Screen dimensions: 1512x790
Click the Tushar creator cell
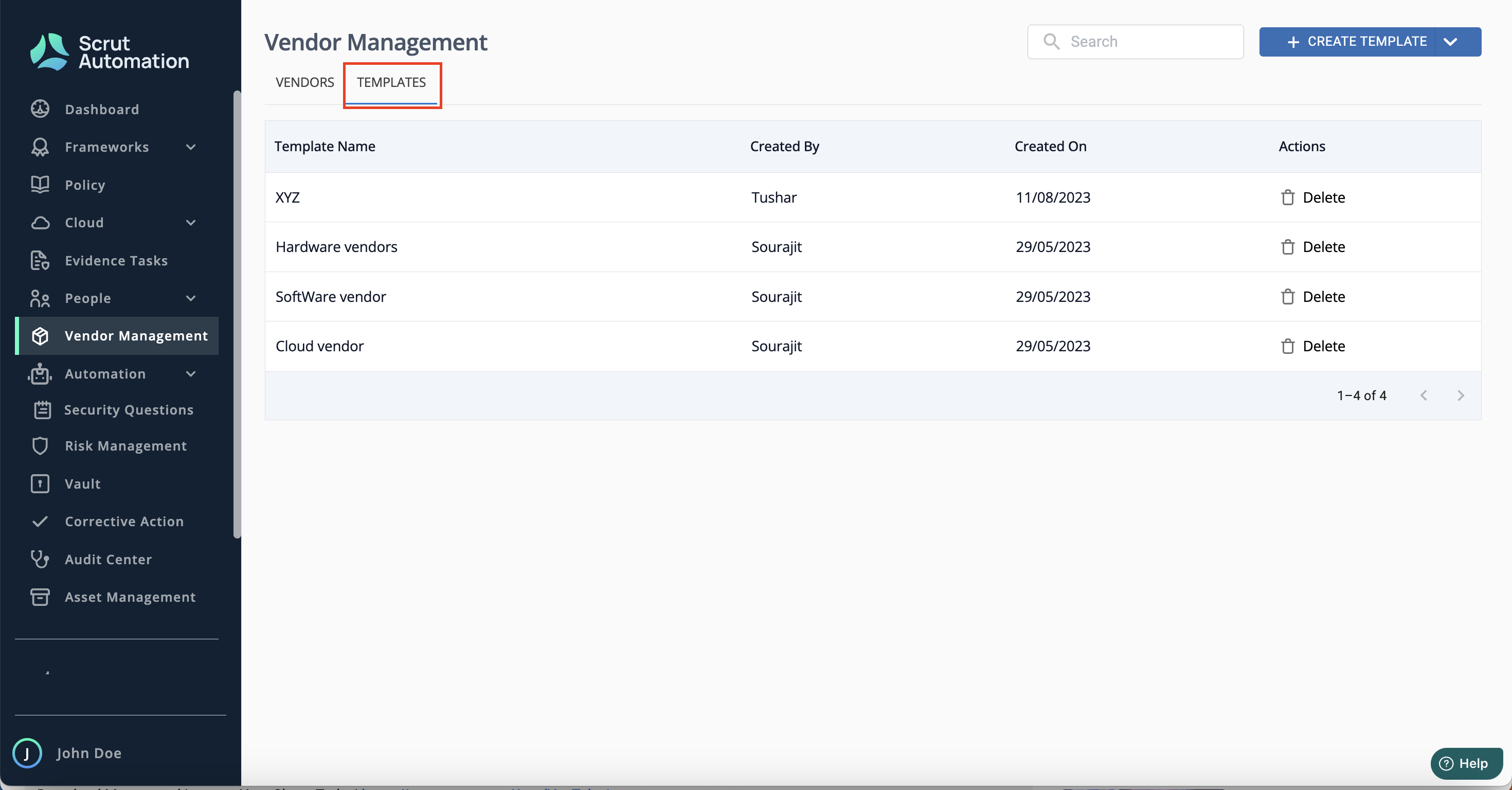coord(773,197)
